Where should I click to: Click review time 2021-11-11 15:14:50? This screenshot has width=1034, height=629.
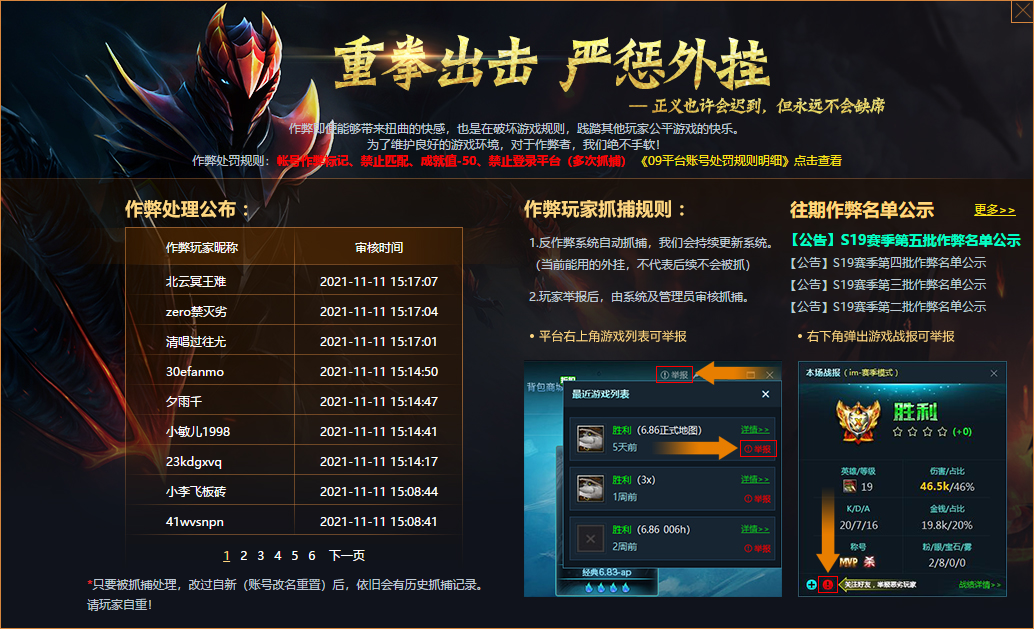(x=379, y=371)
